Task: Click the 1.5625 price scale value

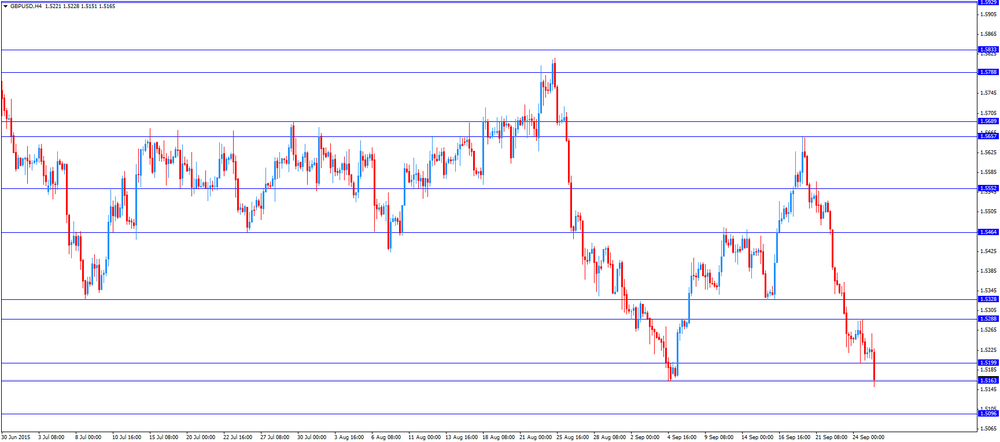Action: [x=988, y=152]
